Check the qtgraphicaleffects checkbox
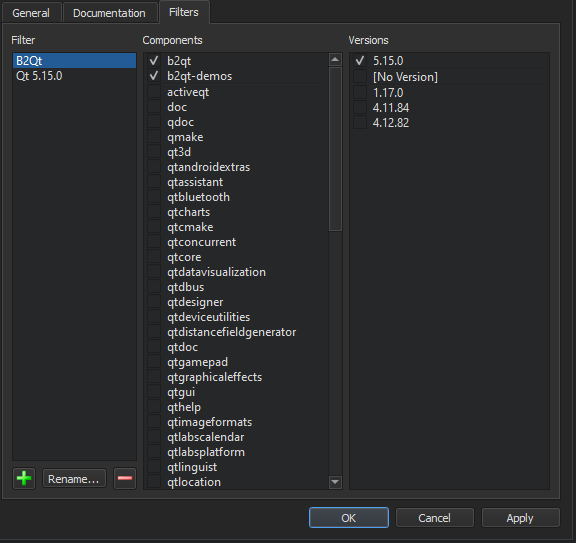Viewport: 576px width, 543px height. click(154, 377)
